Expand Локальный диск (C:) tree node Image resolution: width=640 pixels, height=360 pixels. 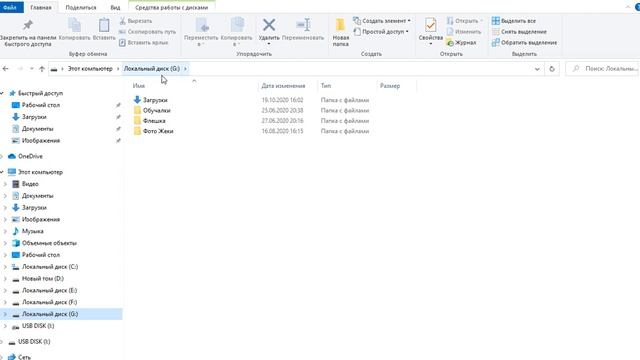5,267
